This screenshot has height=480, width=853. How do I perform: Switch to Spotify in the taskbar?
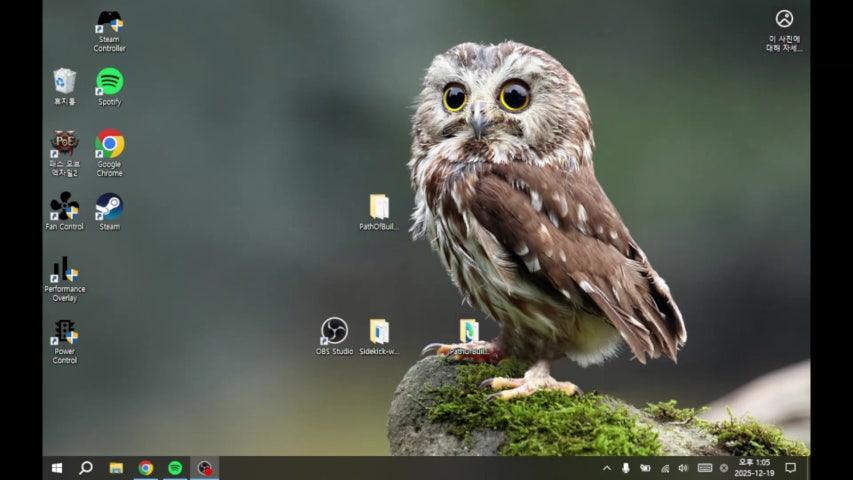pyautogui.click(x=175, y=468)
